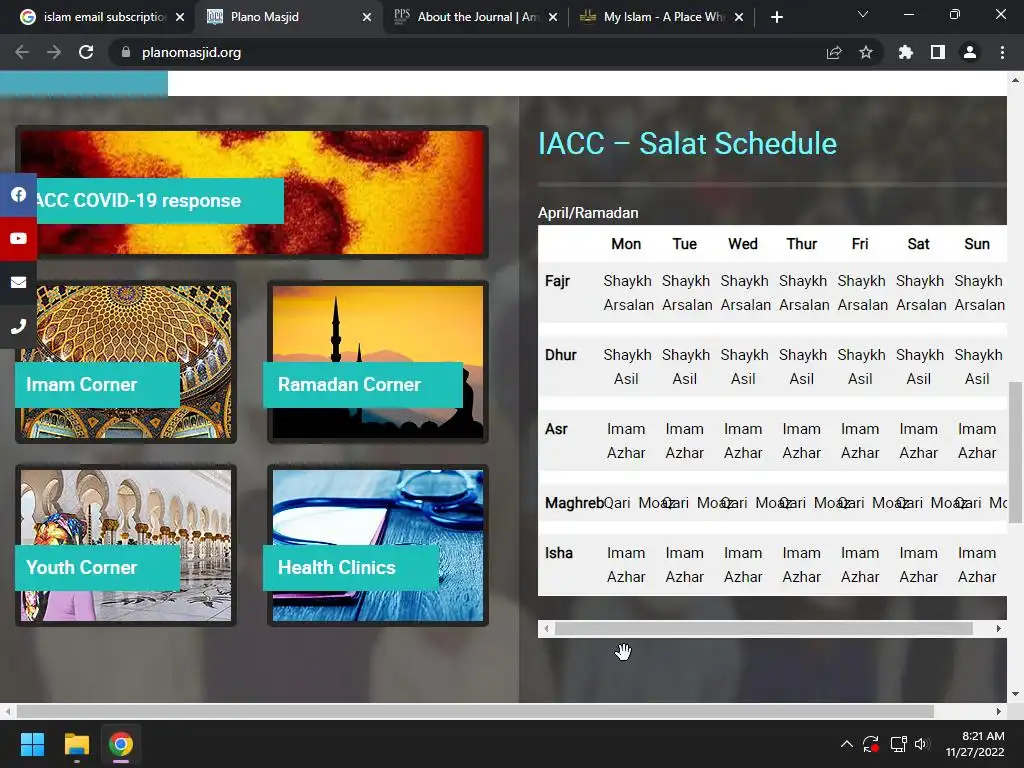Click the Maghreb row label
The width and height of the screenshot is (1024, 768).
(x=574, y=503)
